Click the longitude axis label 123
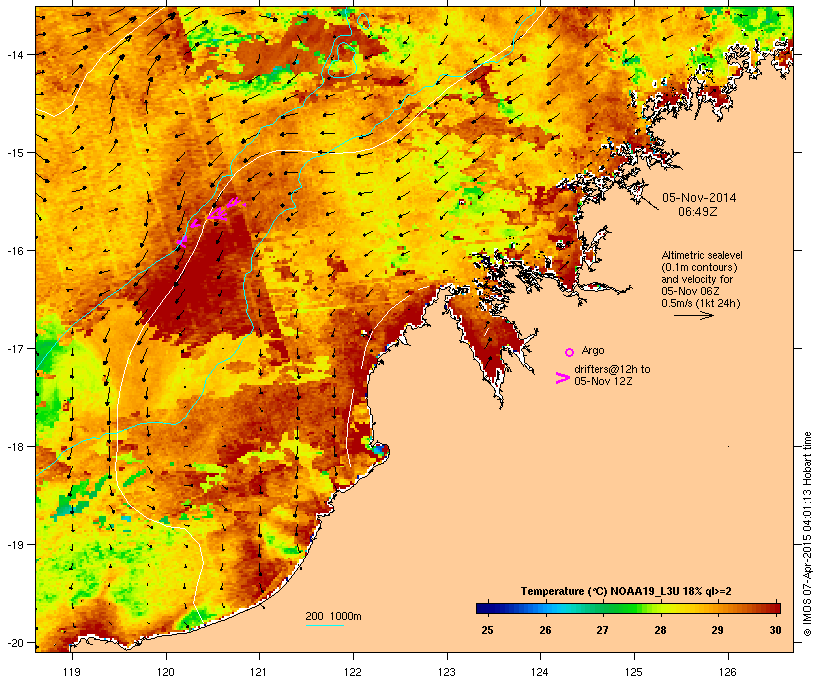820x680 pixels. [x=447, y=672]
